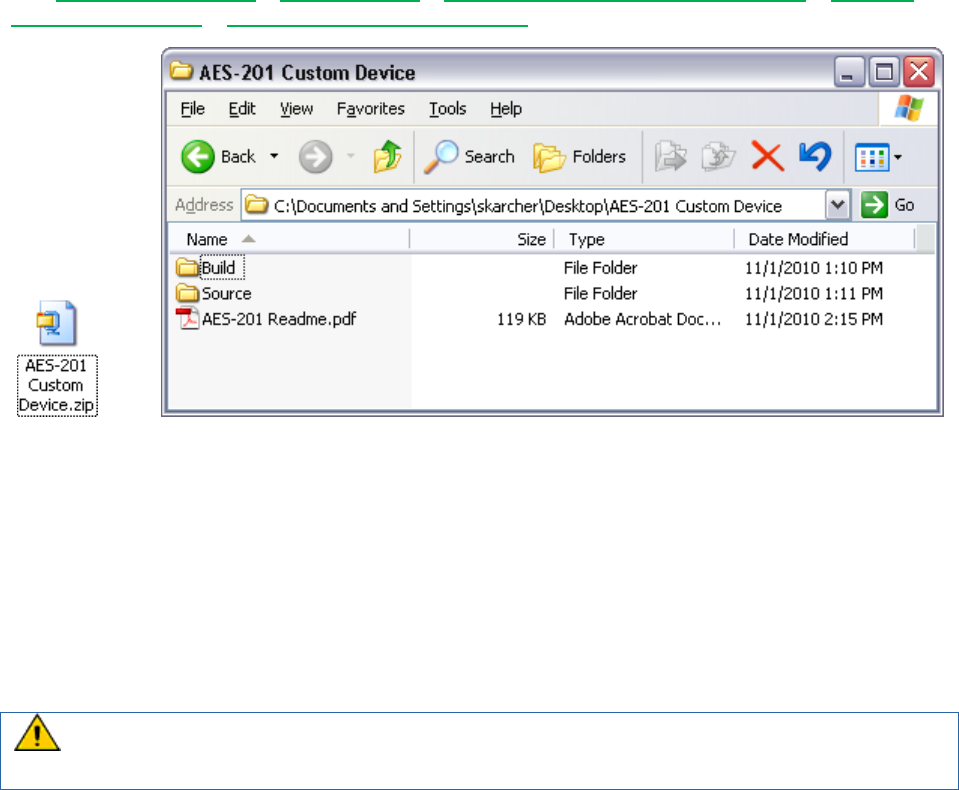Open the File menu
Screen dimensions: 959x790
[193, 109]
